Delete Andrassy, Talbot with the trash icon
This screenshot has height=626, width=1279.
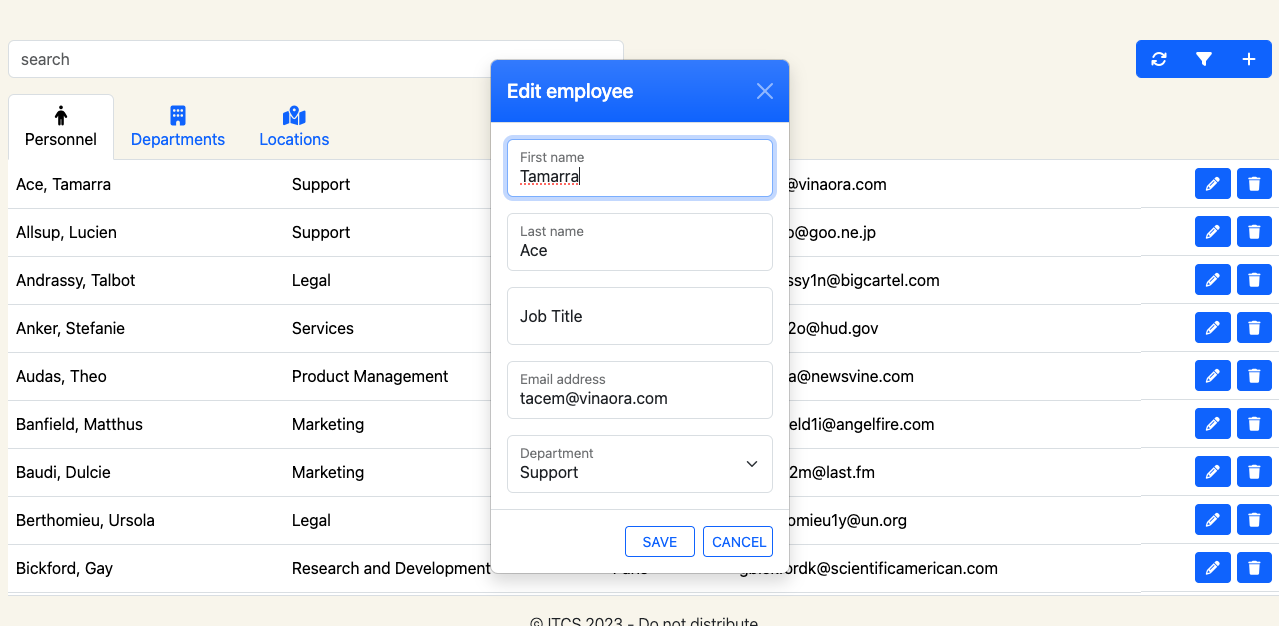point(1254,280)
